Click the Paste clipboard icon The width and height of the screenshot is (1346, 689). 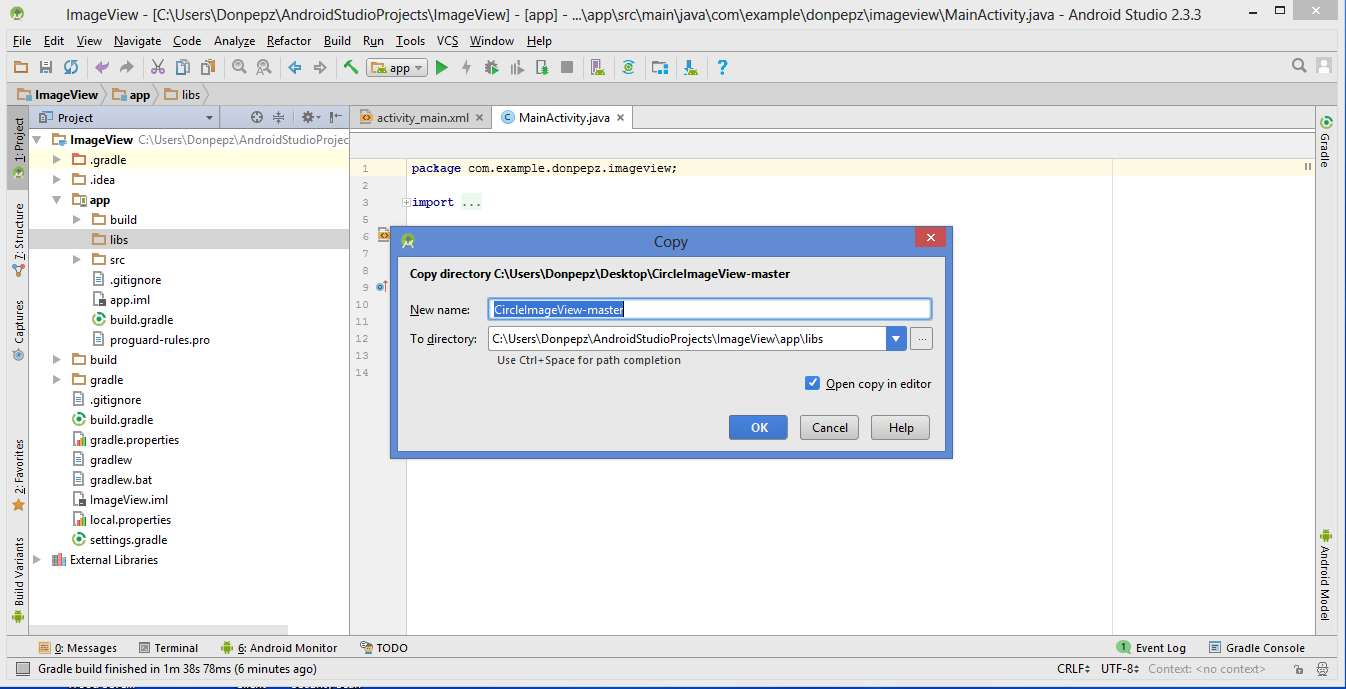(208, 67)
